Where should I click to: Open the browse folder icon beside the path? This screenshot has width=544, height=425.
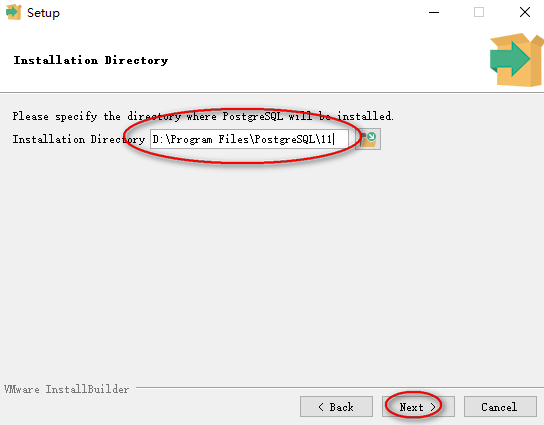click(x=368, y=139)
